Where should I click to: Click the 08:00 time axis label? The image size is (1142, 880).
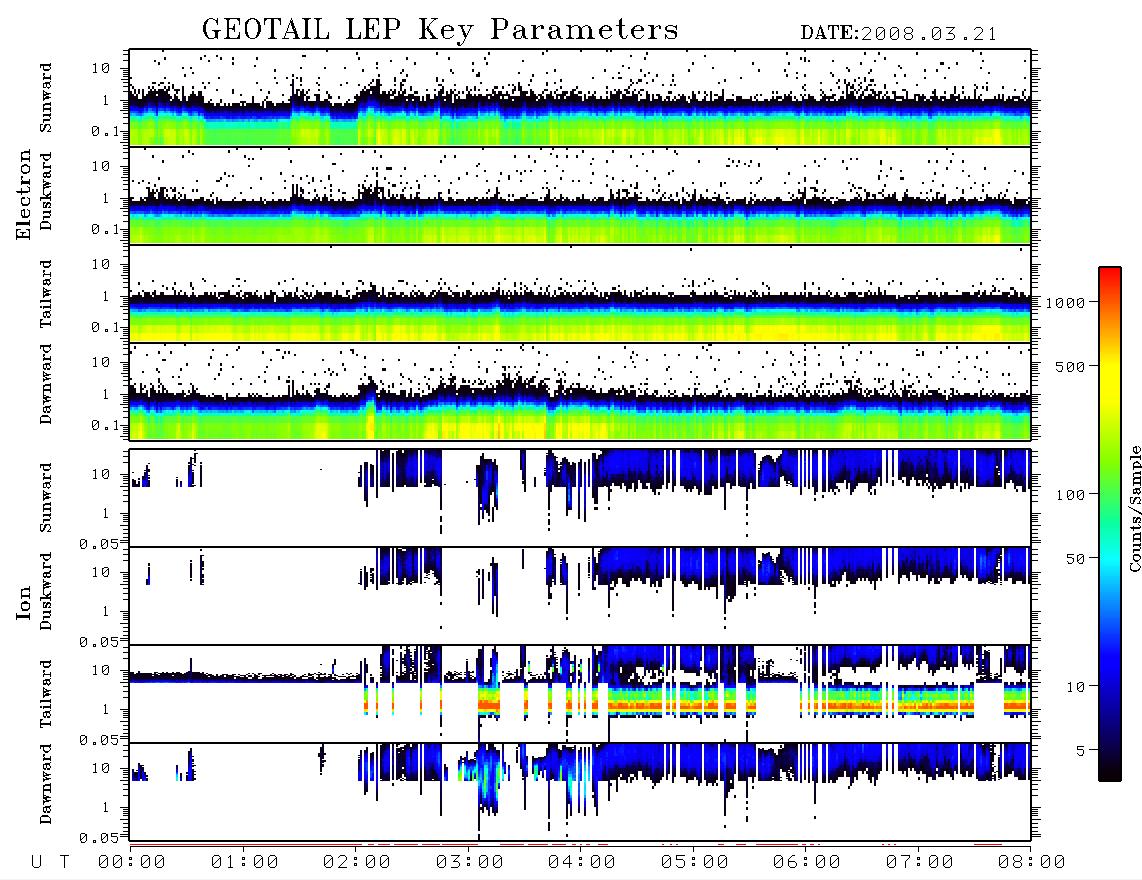[1032, 862]
